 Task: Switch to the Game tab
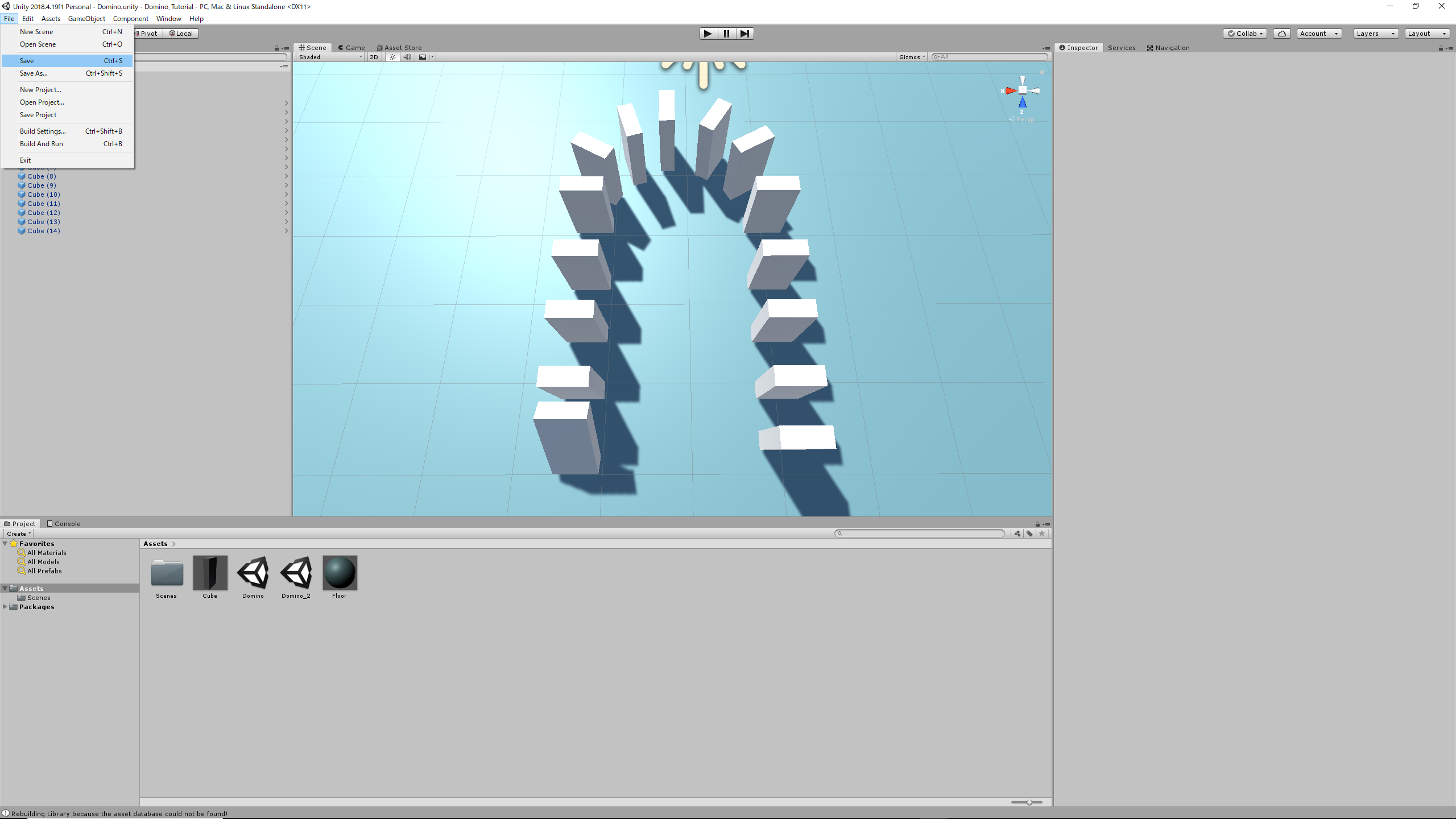(351, 48)
